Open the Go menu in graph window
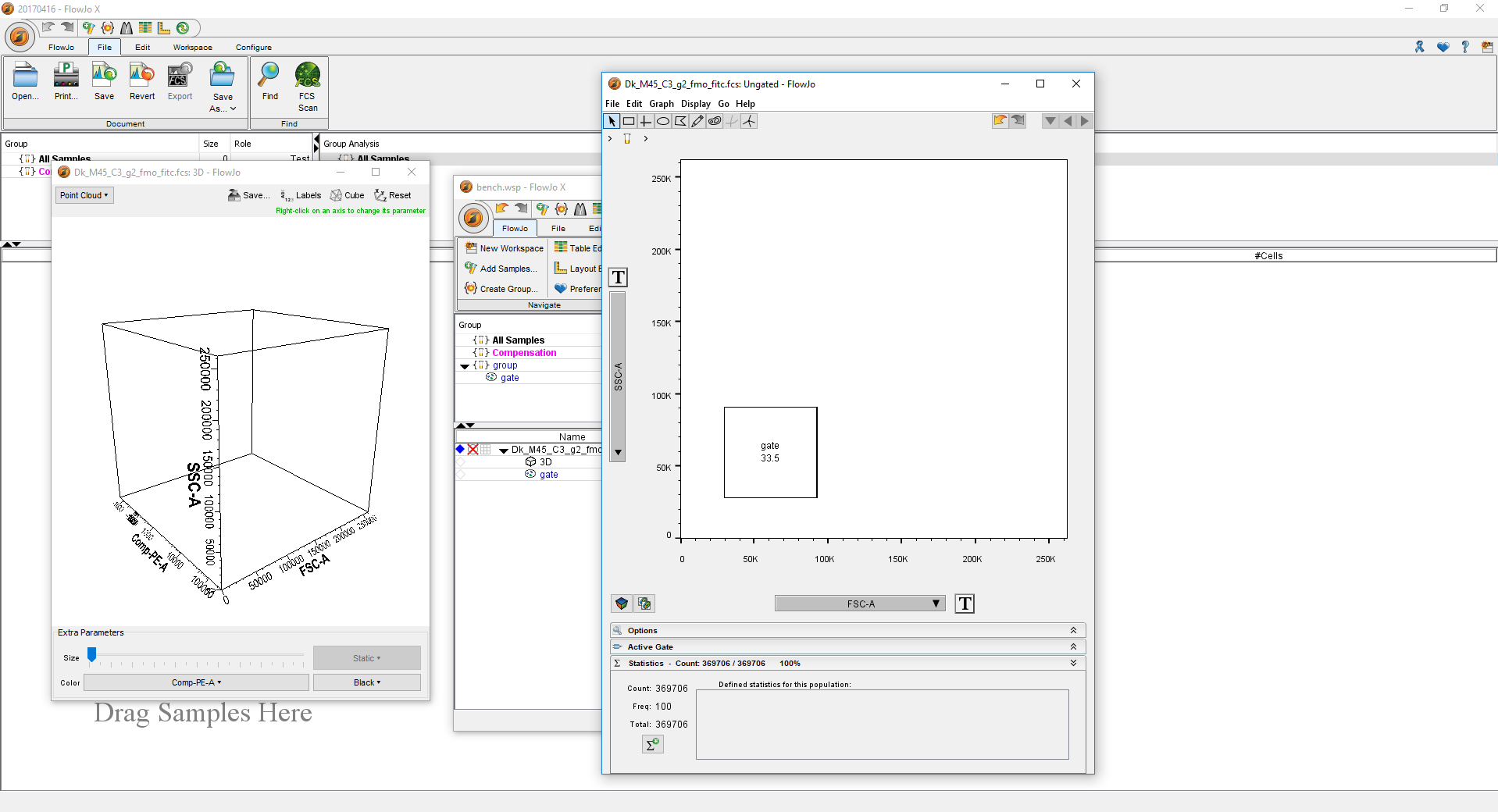The image size is (1498, 812). pyautogui.click(x=723, y=104)
